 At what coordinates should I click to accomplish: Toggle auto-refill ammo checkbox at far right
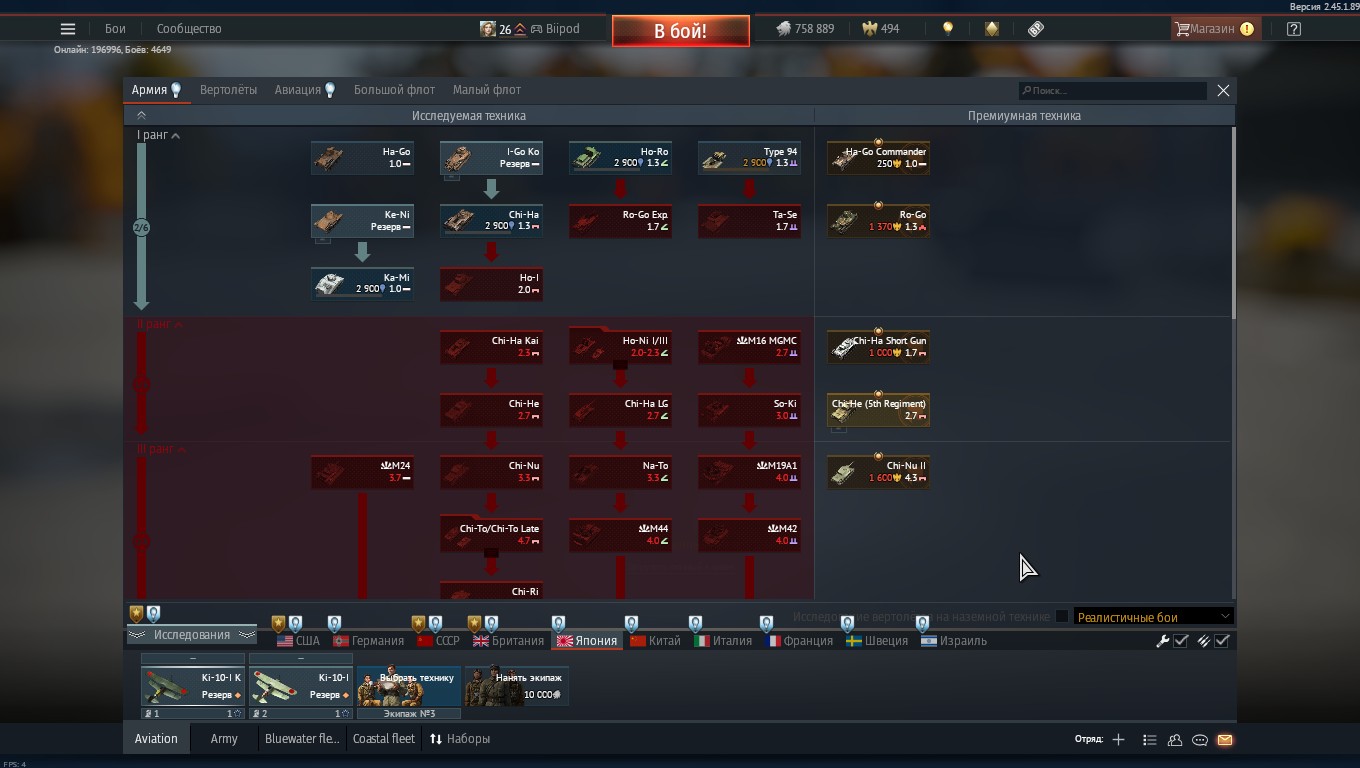1222,641
